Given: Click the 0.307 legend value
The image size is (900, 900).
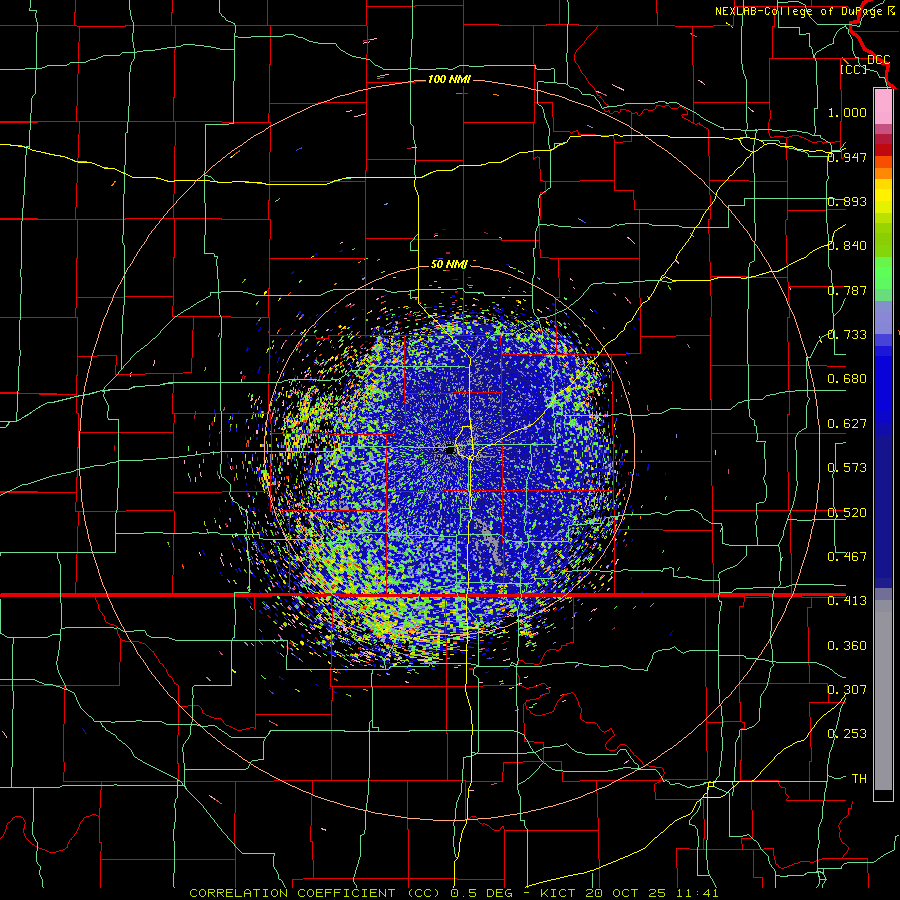Looking at the screenshot, I should [x=847, y=690].
